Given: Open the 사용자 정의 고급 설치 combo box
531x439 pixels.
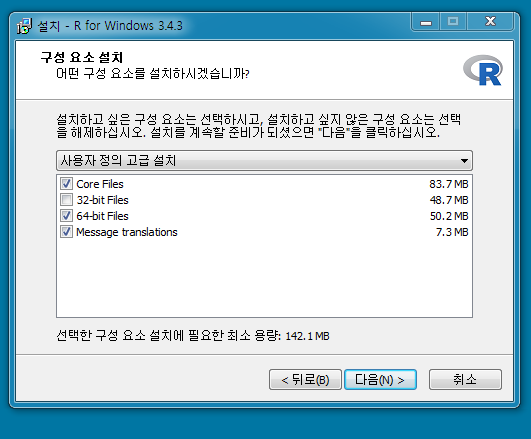Looking at the screenshot, I should [x=264, y=161].
